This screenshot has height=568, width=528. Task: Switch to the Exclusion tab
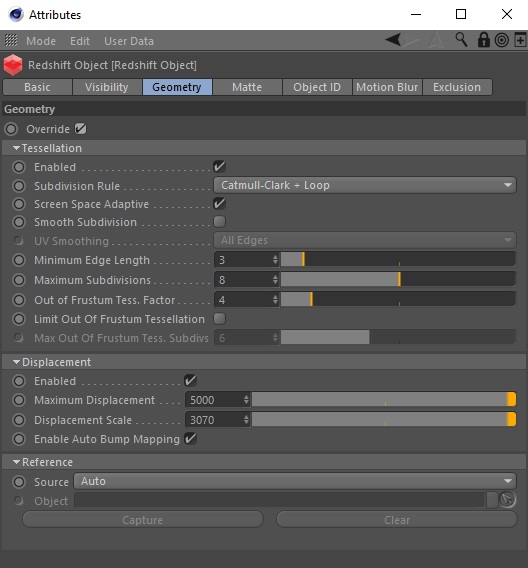457,87
